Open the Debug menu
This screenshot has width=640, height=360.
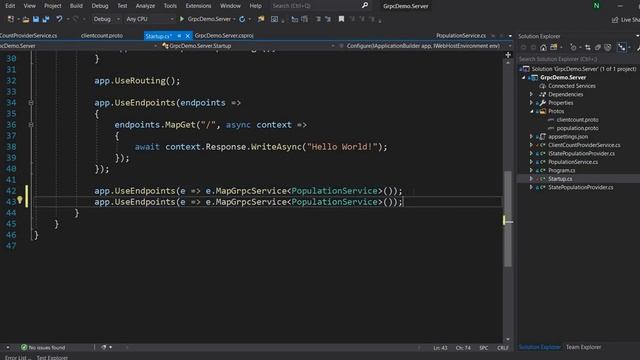pyautogui.click(x=100, y=6)
